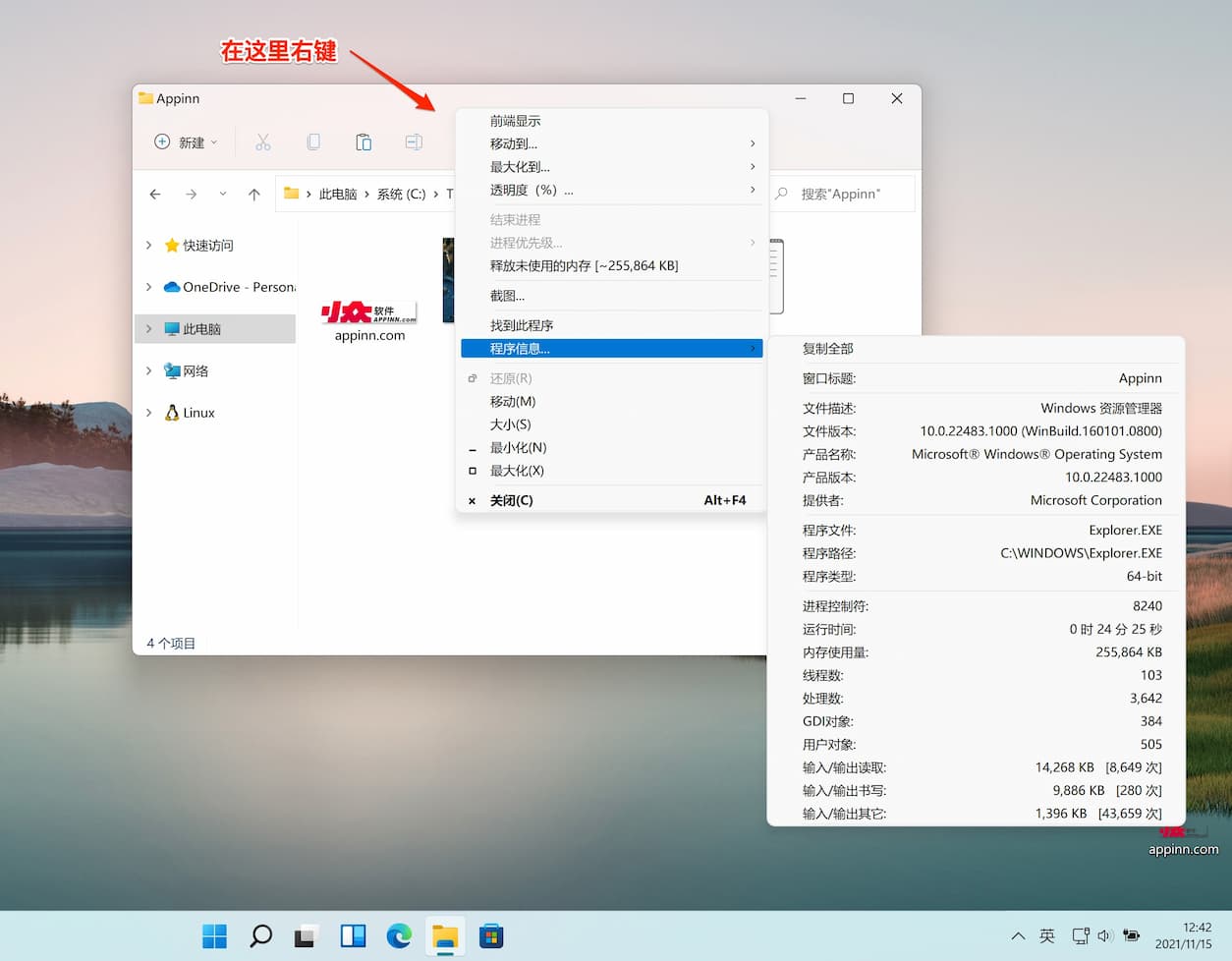This screenshot has height=961, width=1232.
Task: Expand the Linux entry in the sidebar
Action: coord(147,413)
